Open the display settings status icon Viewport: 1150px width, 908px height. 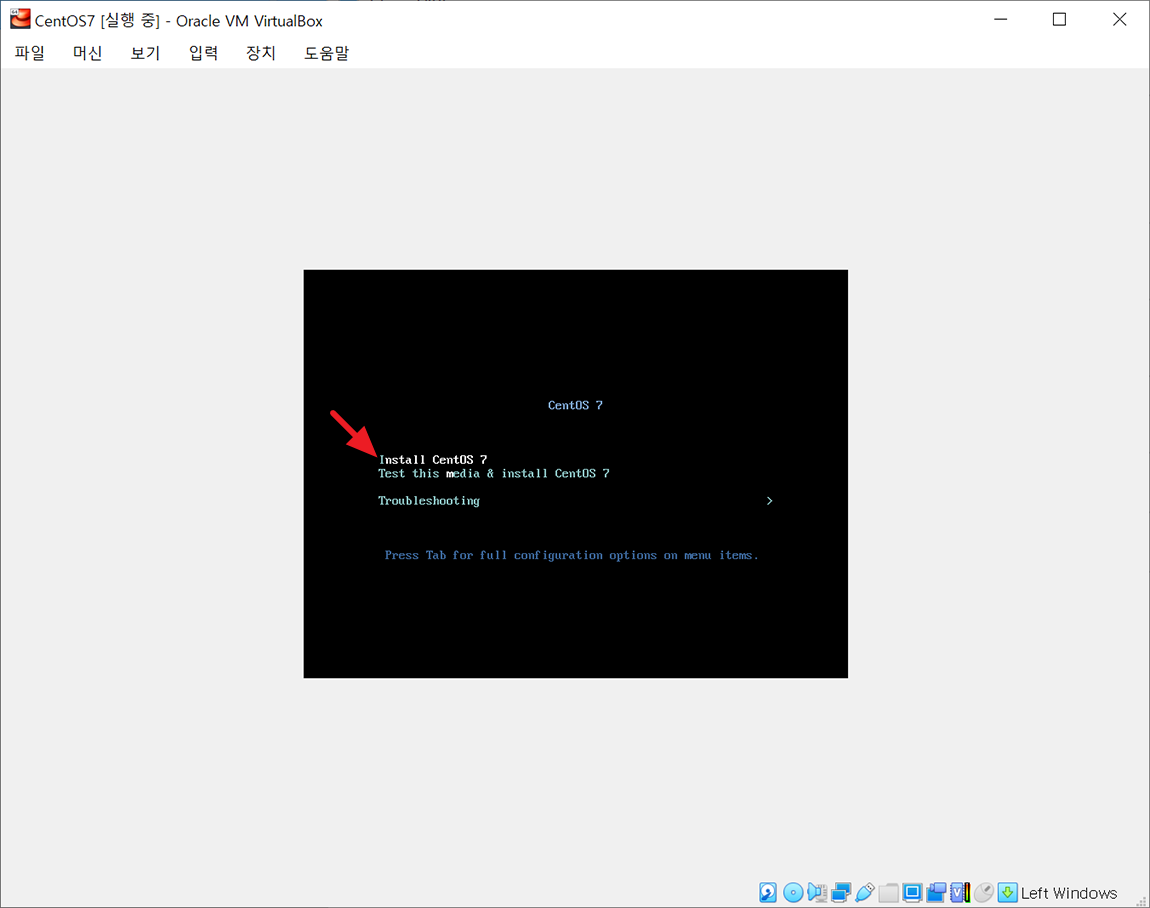click(x=912, y=893)
